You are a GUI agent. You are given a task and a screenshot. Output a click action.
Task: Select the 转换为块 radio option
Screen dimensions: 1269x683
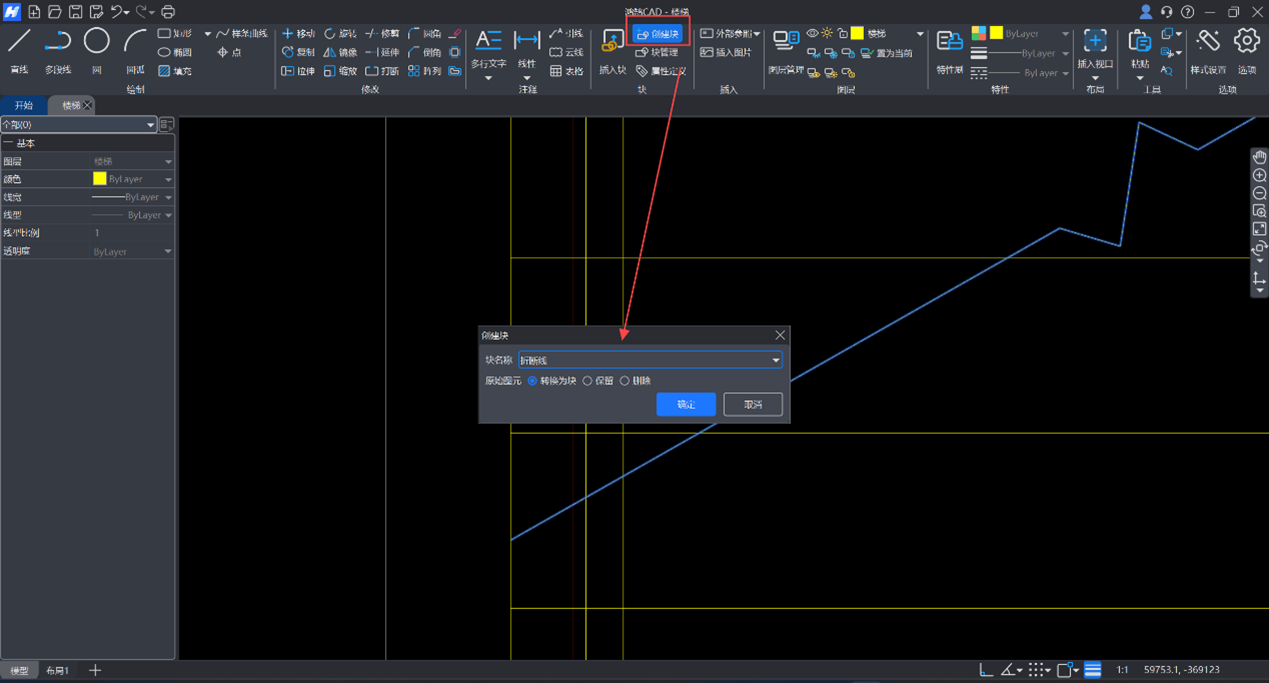[x=532, y=381]
